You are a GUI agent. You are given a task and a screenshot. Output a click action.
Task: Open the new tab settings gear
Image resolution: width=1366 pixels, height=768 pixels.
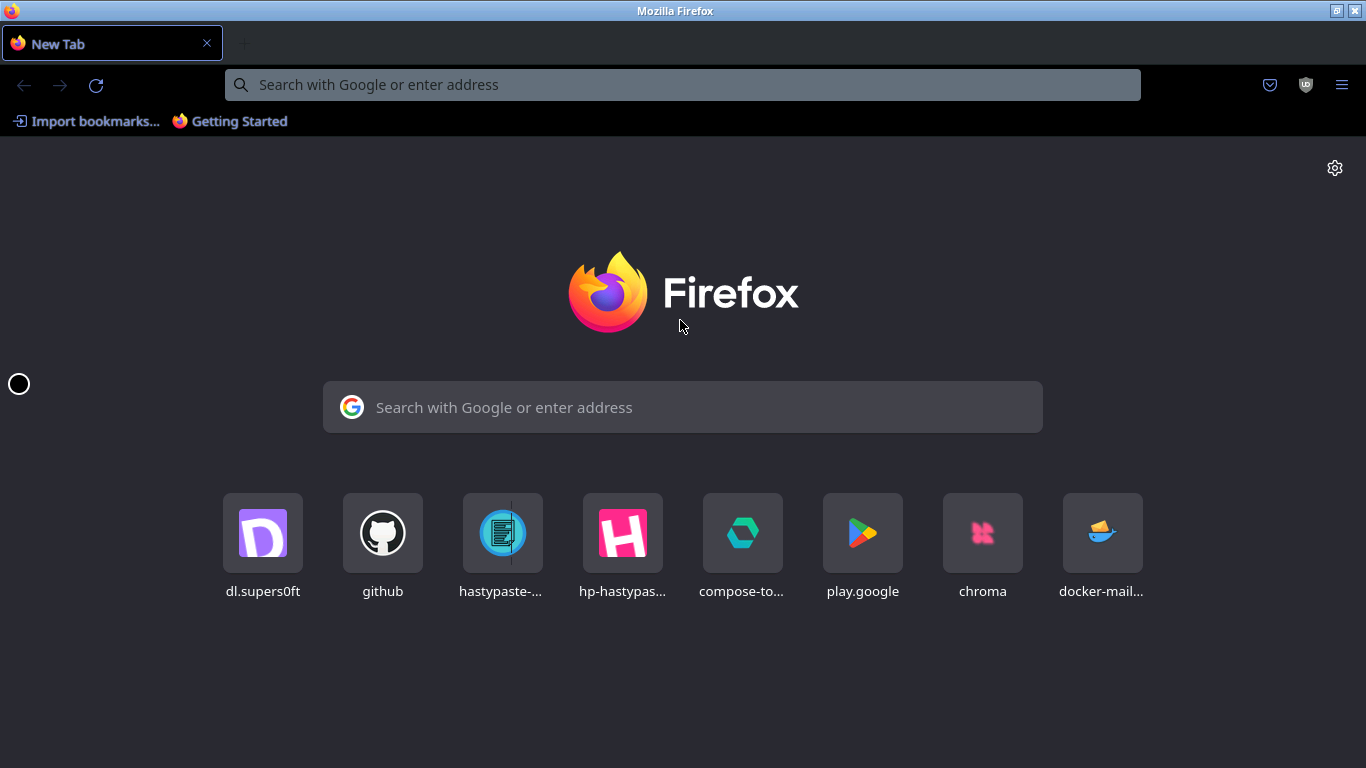pyautogui.click(x=1335, y=168)
